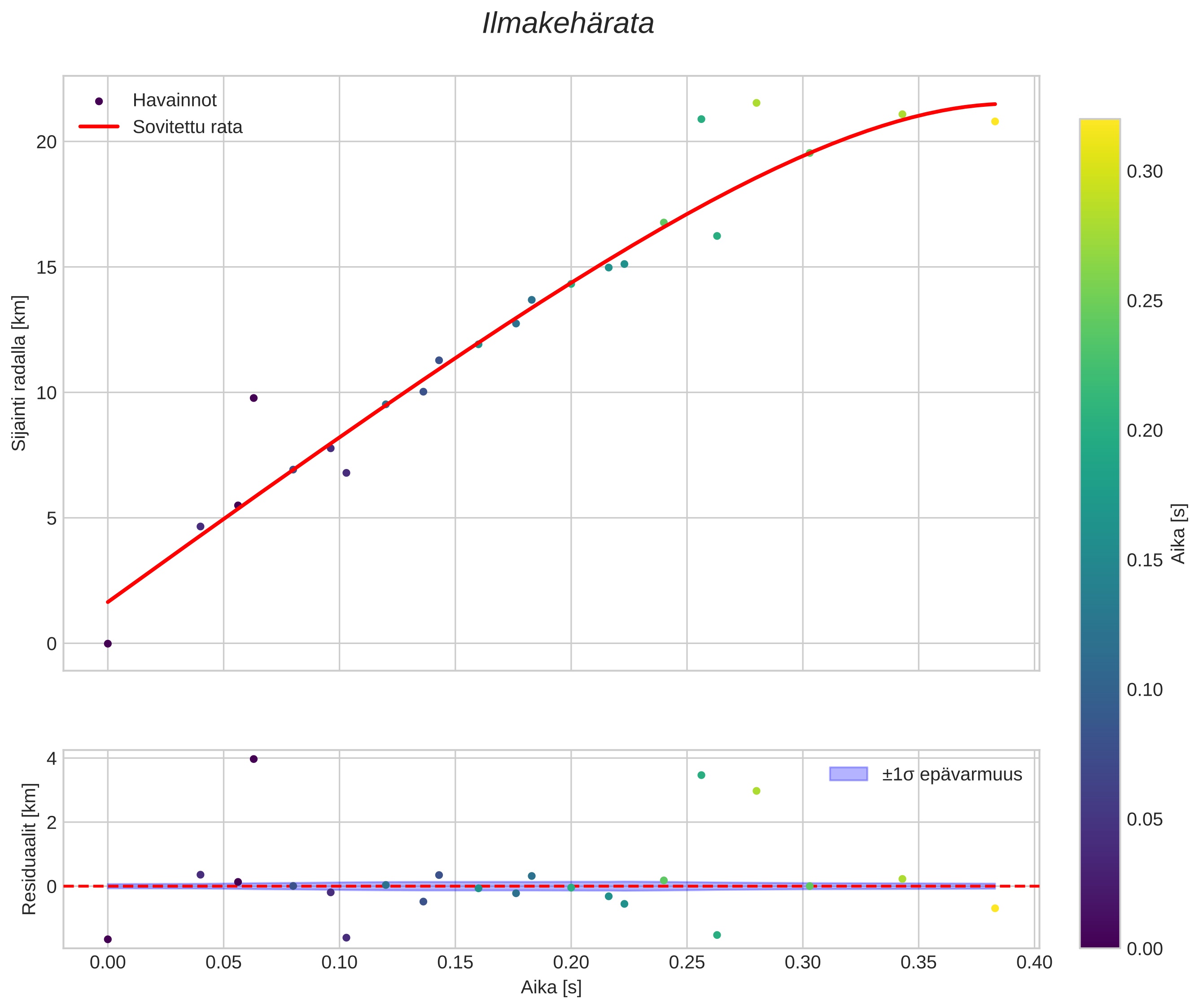Click the top plot y-tick "20"
Image resolution: width=1199 pixels, height=1008 pixels.
(x=47, y=142)
